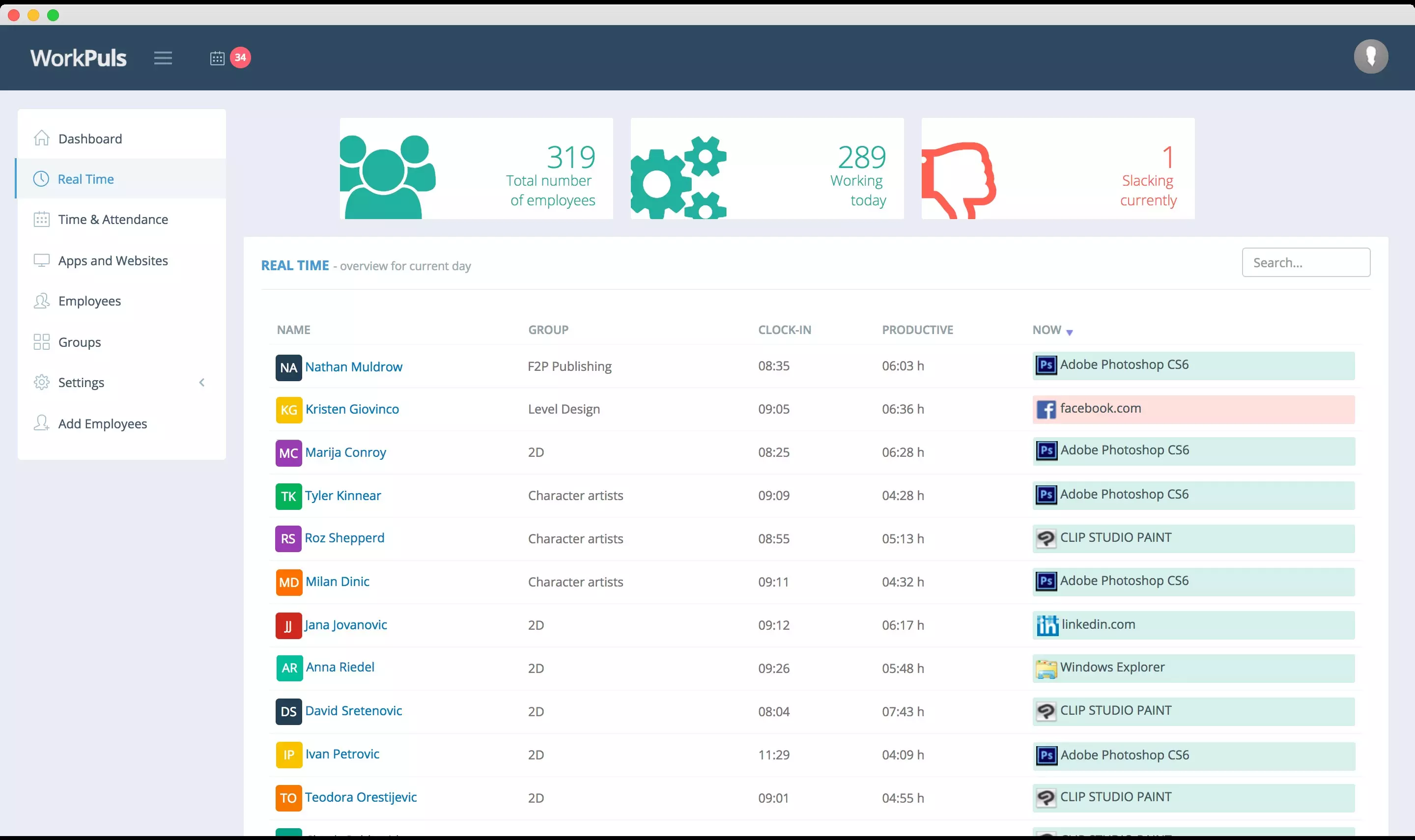Click the Groups grid icon
The width and height of the screenshot is (1415, 840).
click(x=41, y=342)
